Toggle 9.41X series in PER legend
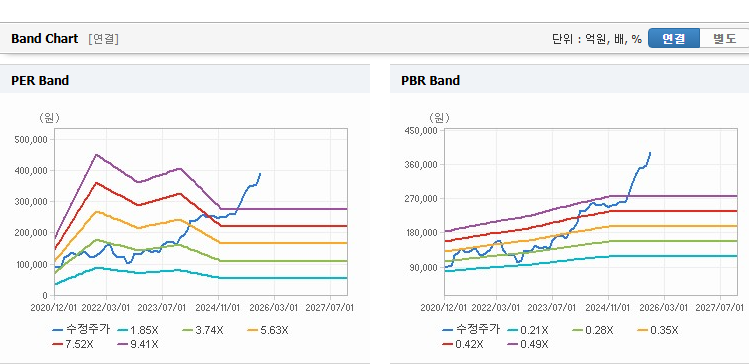The image size is (749, 364). [139, 344]
